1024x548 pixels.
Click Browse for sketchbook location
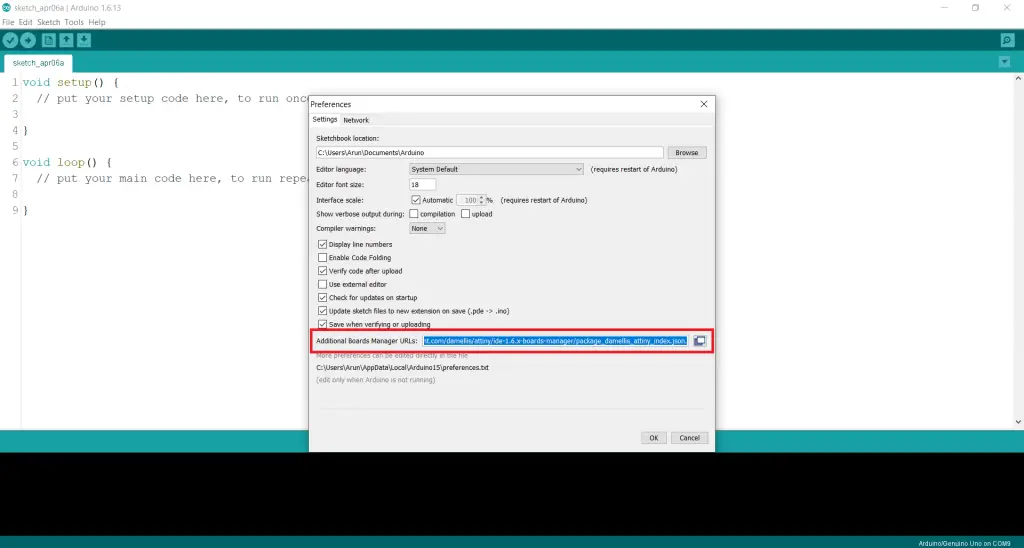click(x=686, y=153)
